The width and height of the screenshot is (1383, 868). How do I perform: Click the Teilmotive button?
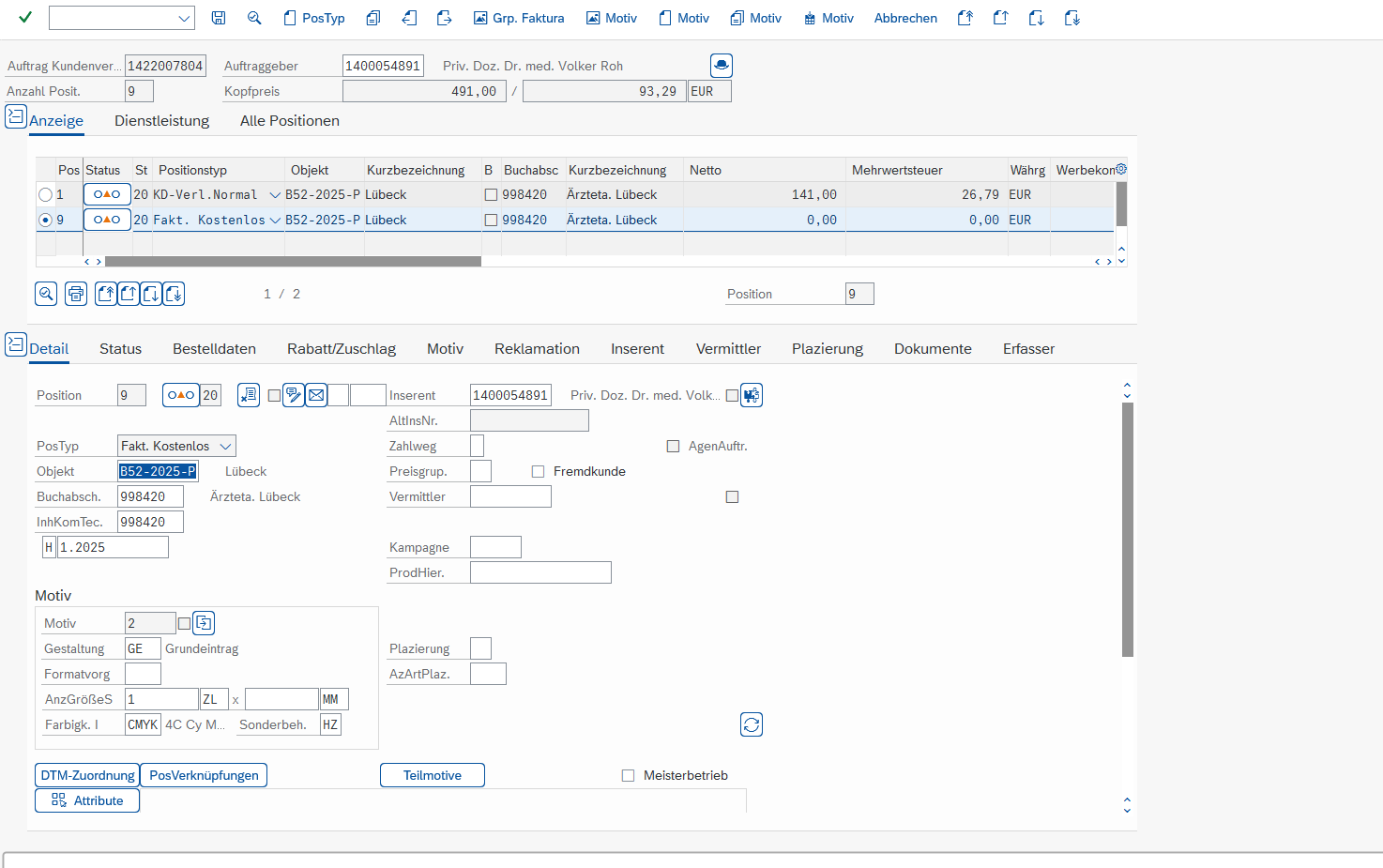[433, 775]
